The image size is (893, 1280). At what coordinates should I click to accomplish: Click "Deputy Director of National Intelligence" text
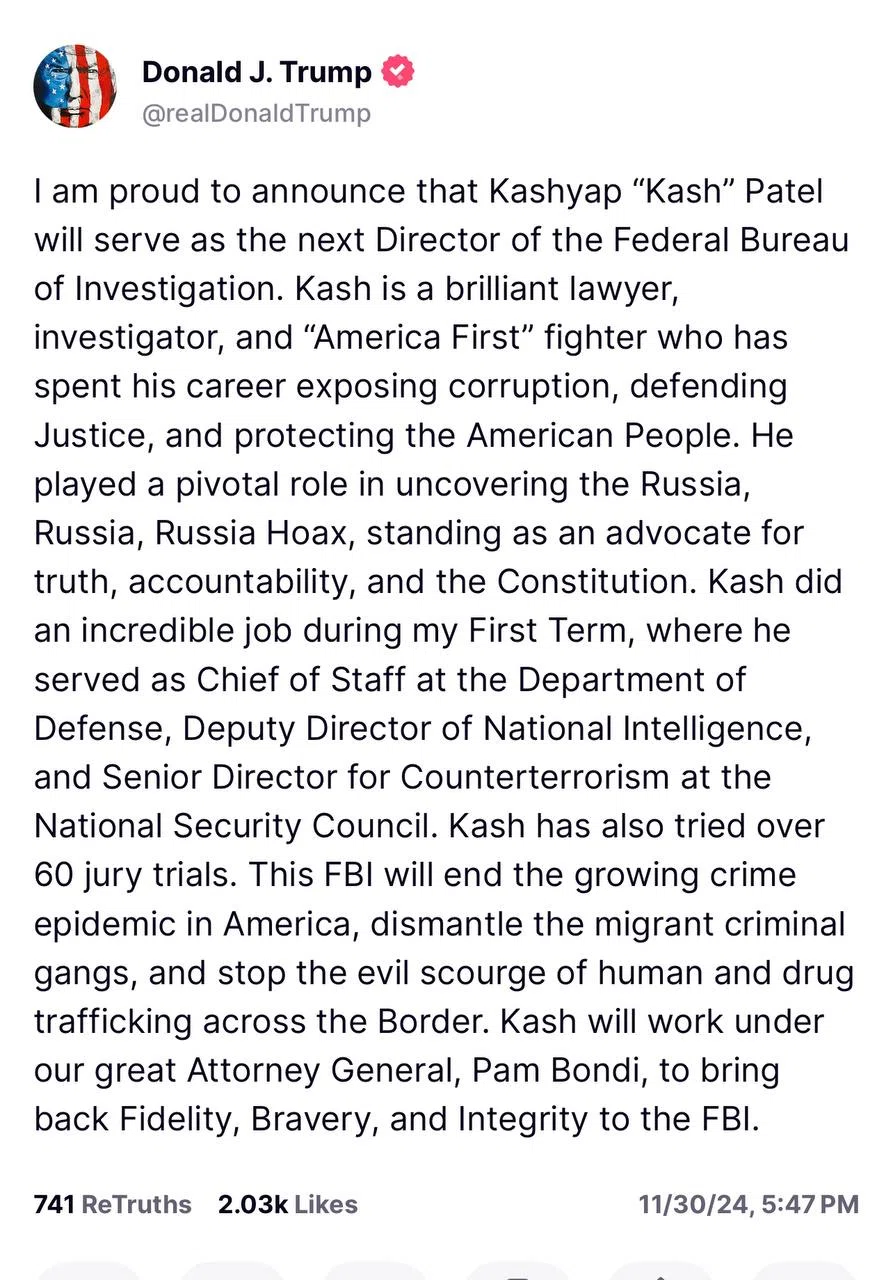coord(493,727)
